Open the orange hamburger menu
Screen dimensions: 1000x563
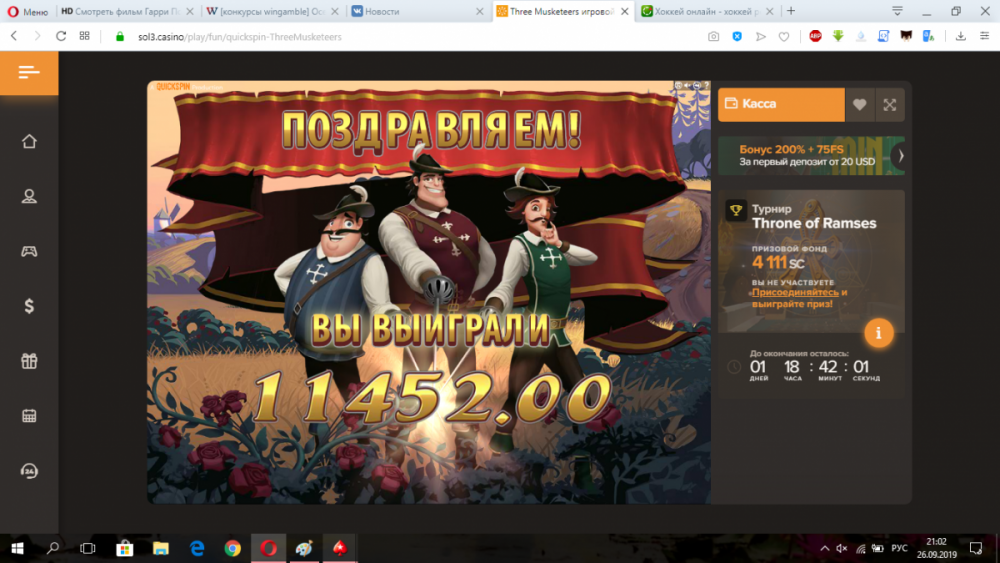(x=29, y=73)
